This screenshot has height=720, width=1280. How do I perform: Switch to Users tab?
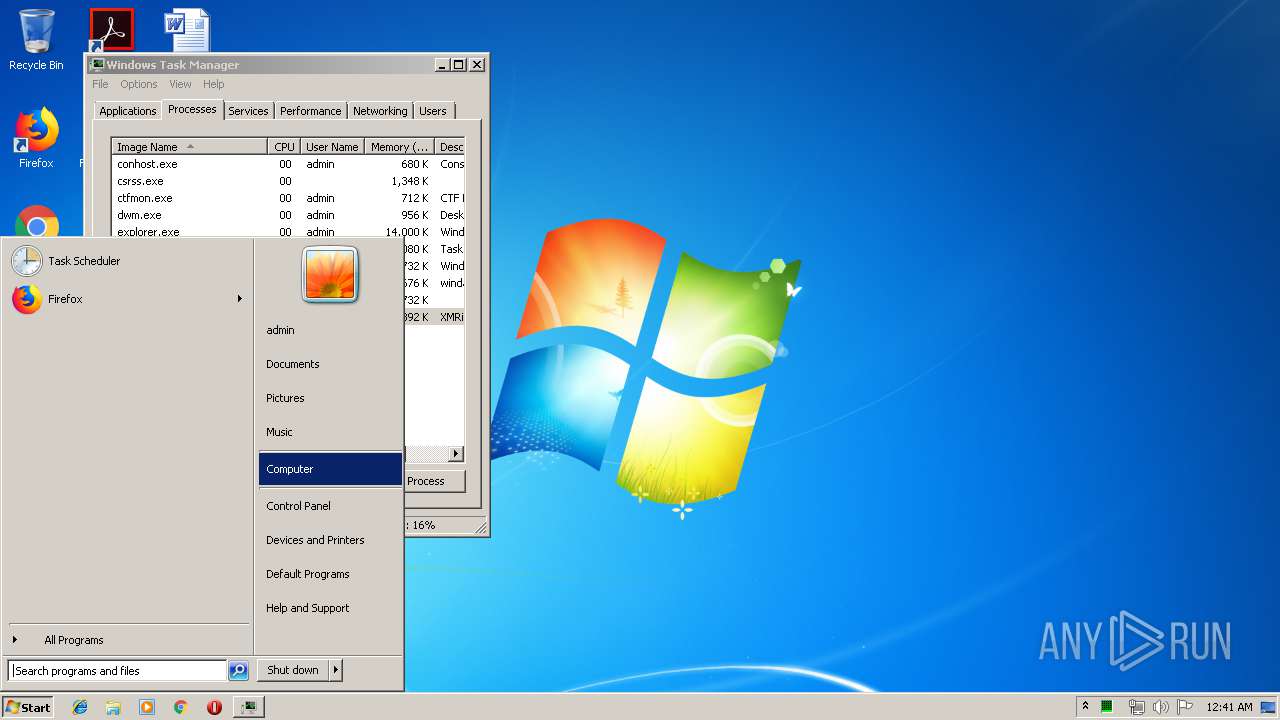click(x=433, y=111)
